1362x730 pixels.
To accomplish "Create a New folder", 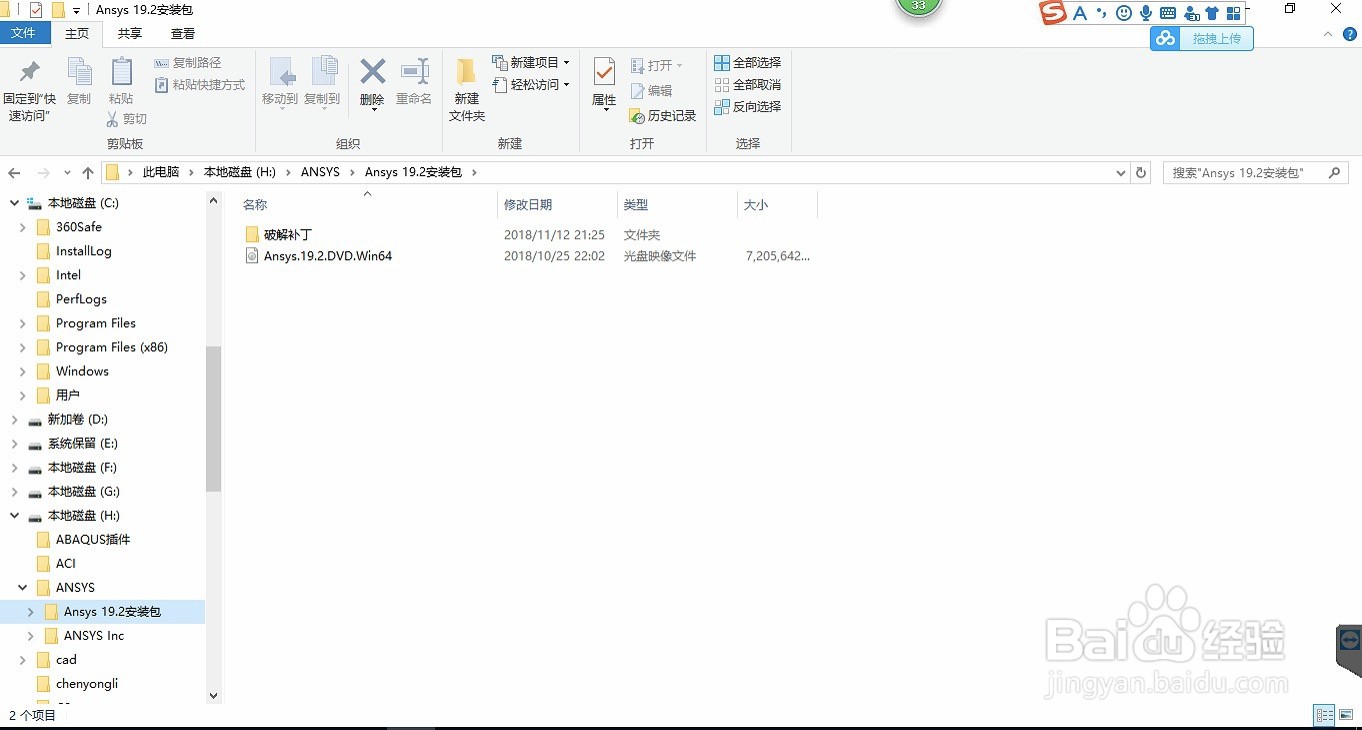I will coord(466,89).
